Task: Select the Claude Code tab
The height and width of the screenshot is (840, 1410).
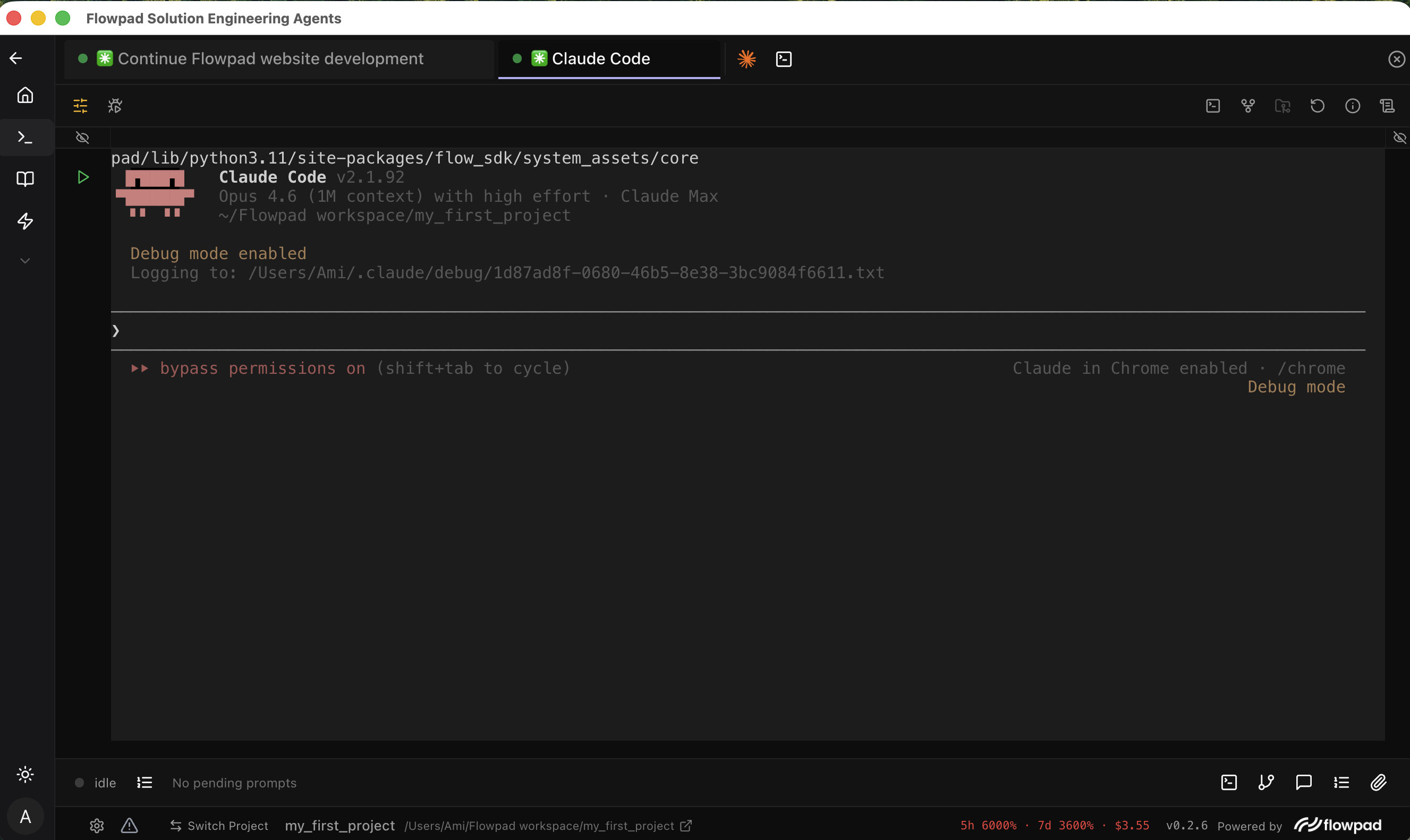Action: coord(600,59)
